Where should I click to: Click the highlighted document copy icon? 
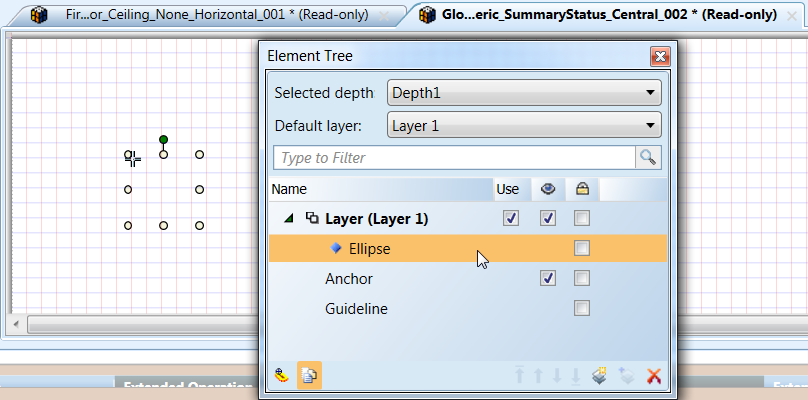click(309, 376)
